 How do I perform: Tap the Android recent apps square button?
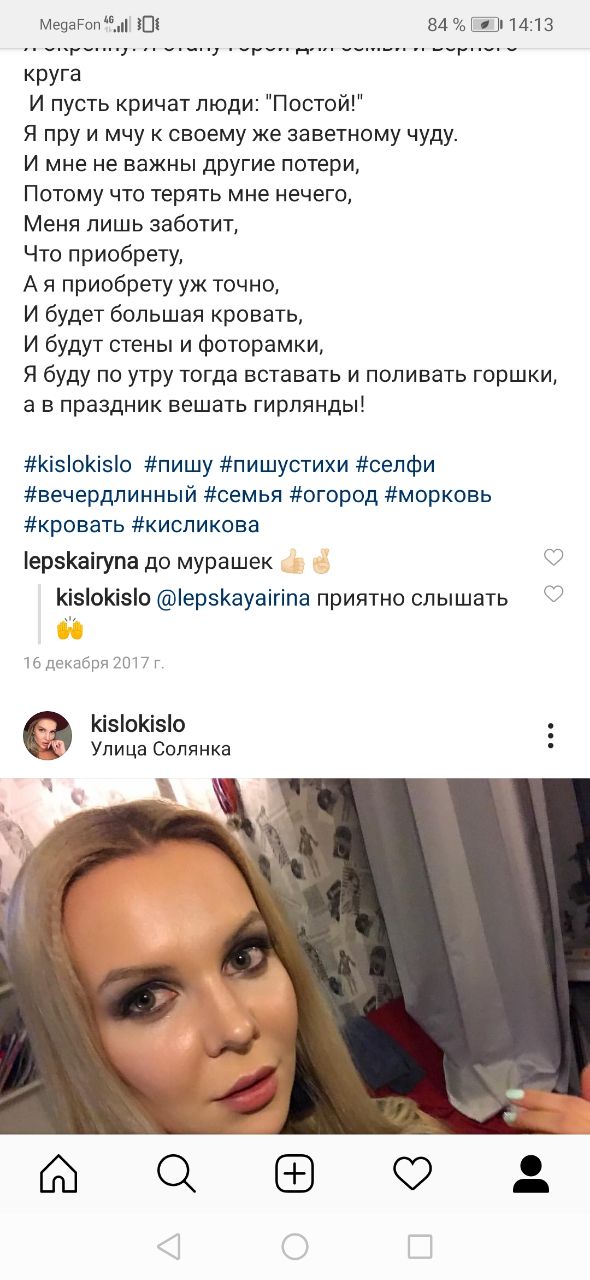point(420,1246)
